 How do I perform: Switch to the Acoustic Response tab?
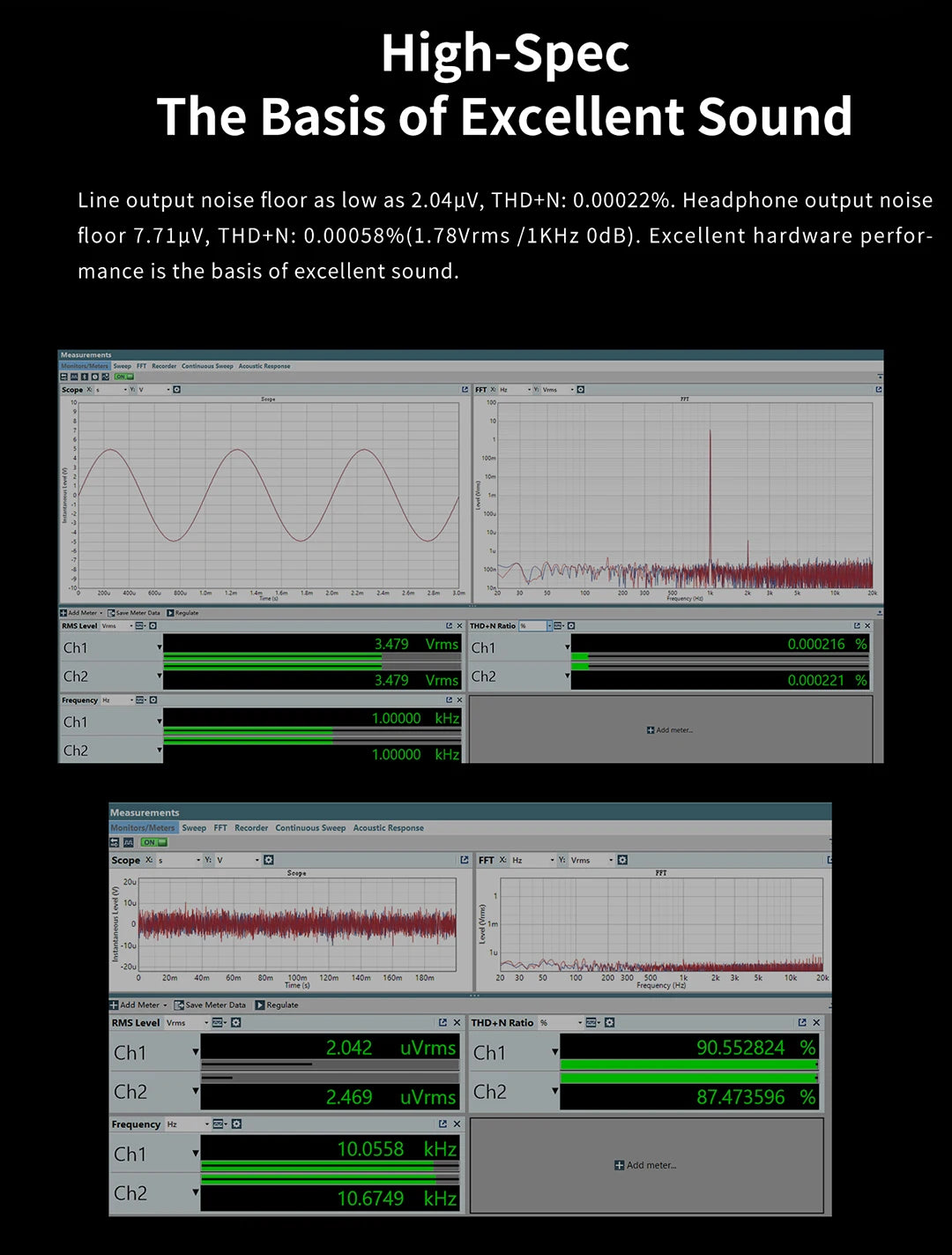[x=264, y=366]
